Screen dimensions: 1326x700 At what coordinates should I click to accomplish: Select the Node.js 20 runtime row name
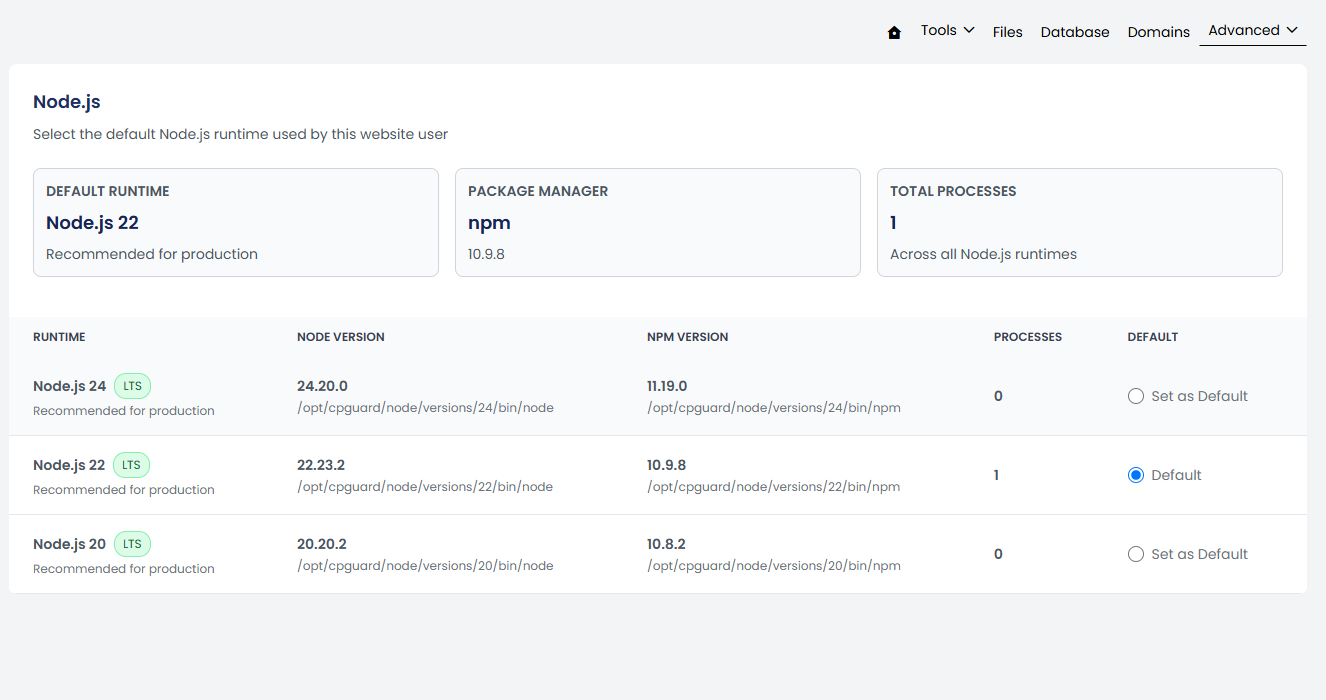point(69,544)
